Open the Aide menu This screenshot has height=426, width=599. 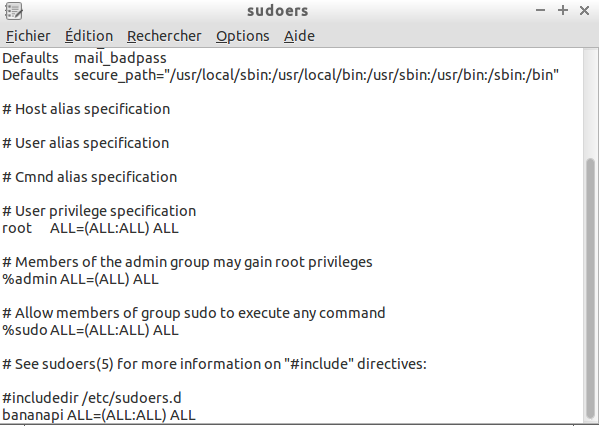click(299, 36)
